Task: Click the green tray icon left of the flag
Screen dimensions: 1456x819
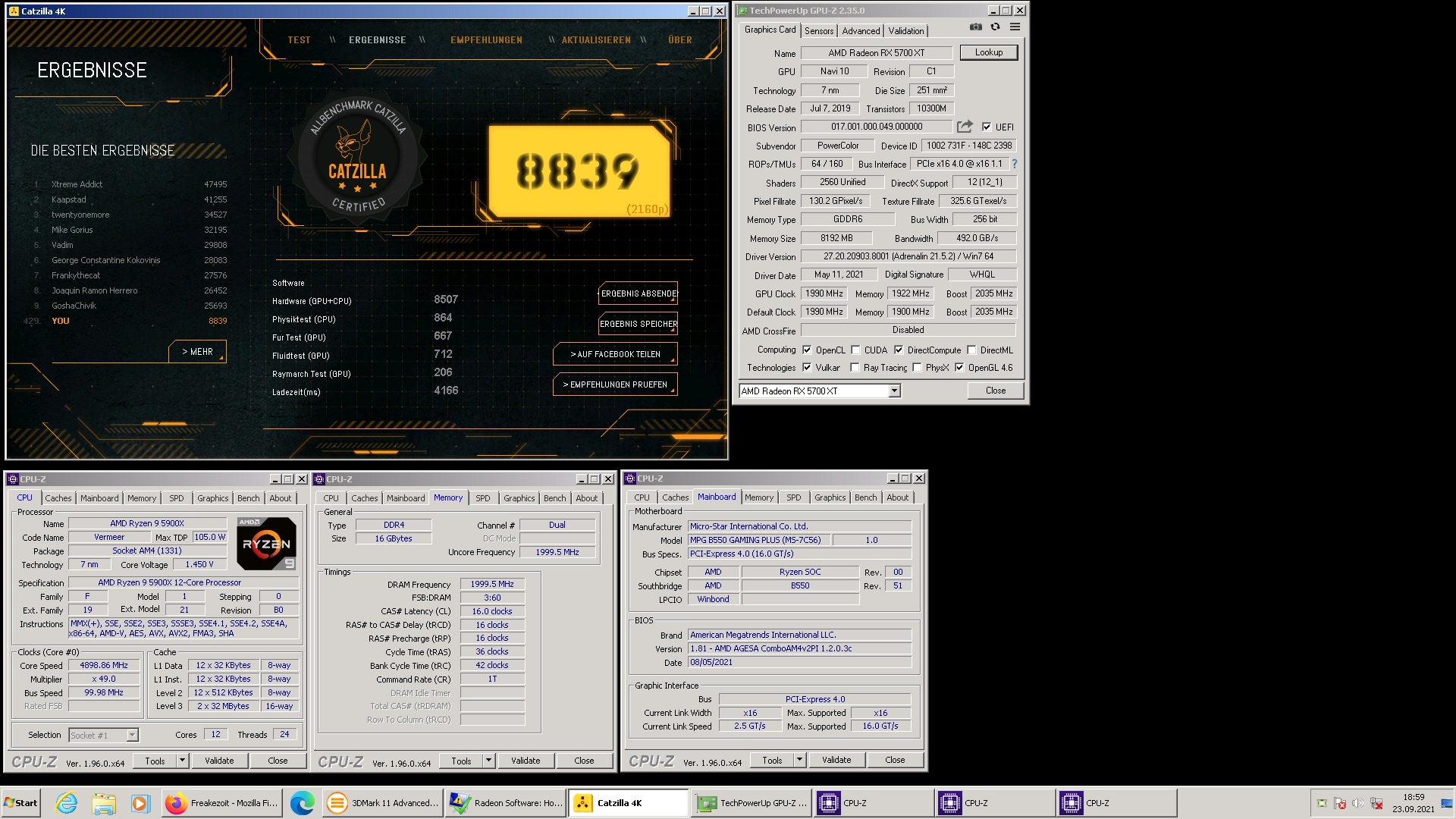Action: (1322, 804)
